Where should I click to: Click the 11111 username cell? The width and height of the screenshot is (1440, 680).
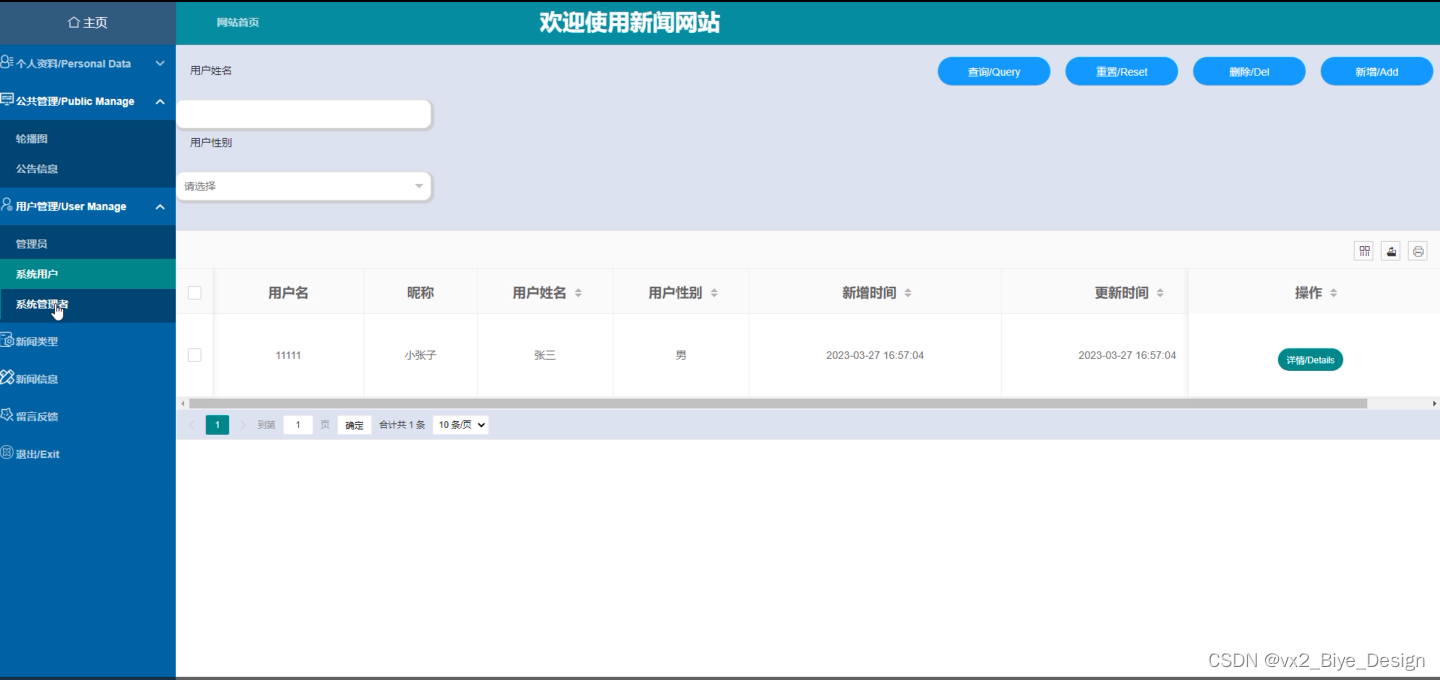point(288,355)
